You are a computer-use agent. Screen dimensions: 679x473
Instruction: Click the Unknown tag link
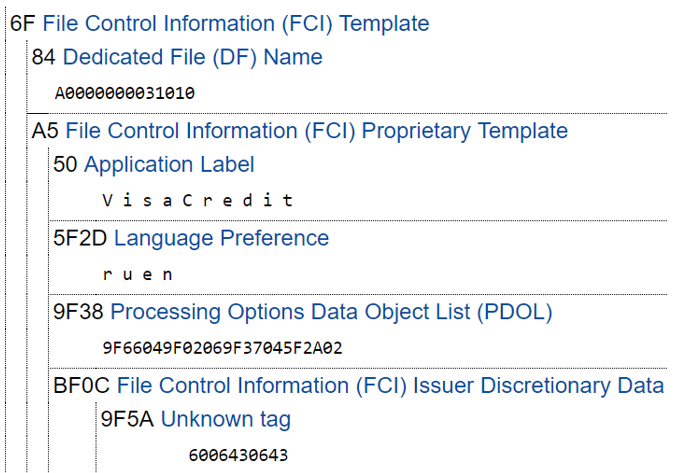click(225, 419)
